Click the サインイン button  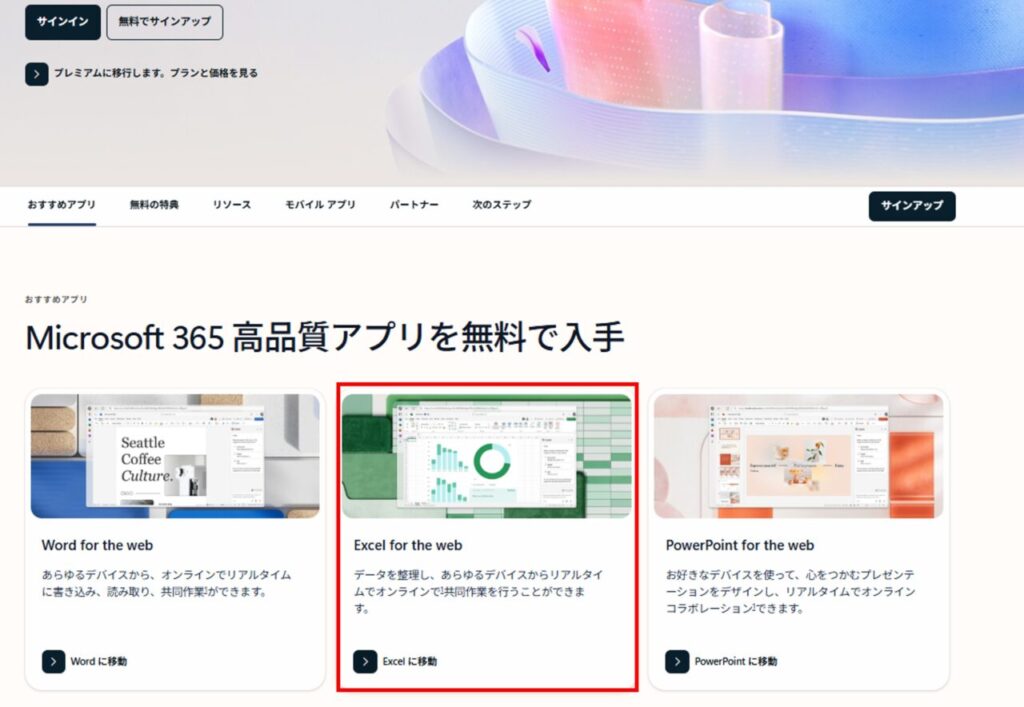coord(63,22)
